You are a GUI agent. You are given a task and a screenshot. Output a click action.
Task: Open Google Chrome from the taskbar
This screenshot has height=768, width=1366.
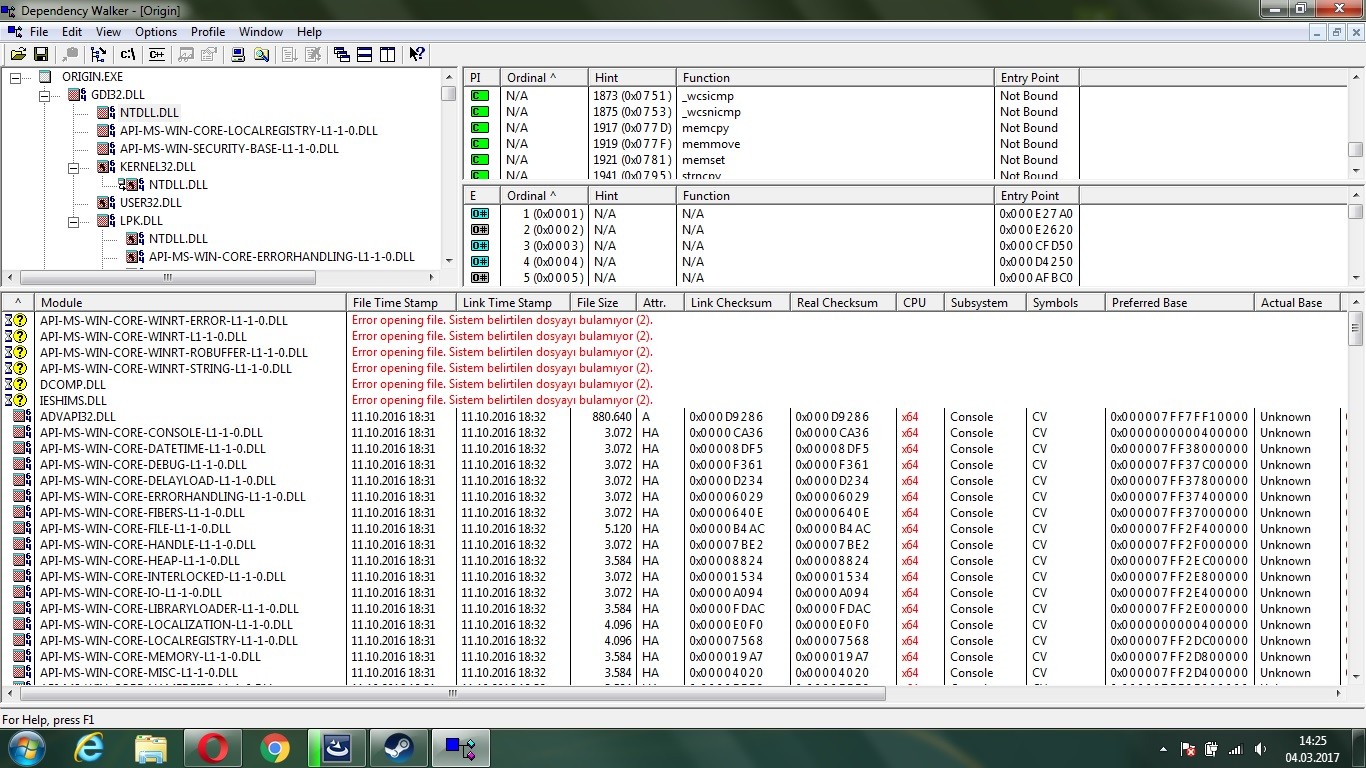tap(274, 748)
